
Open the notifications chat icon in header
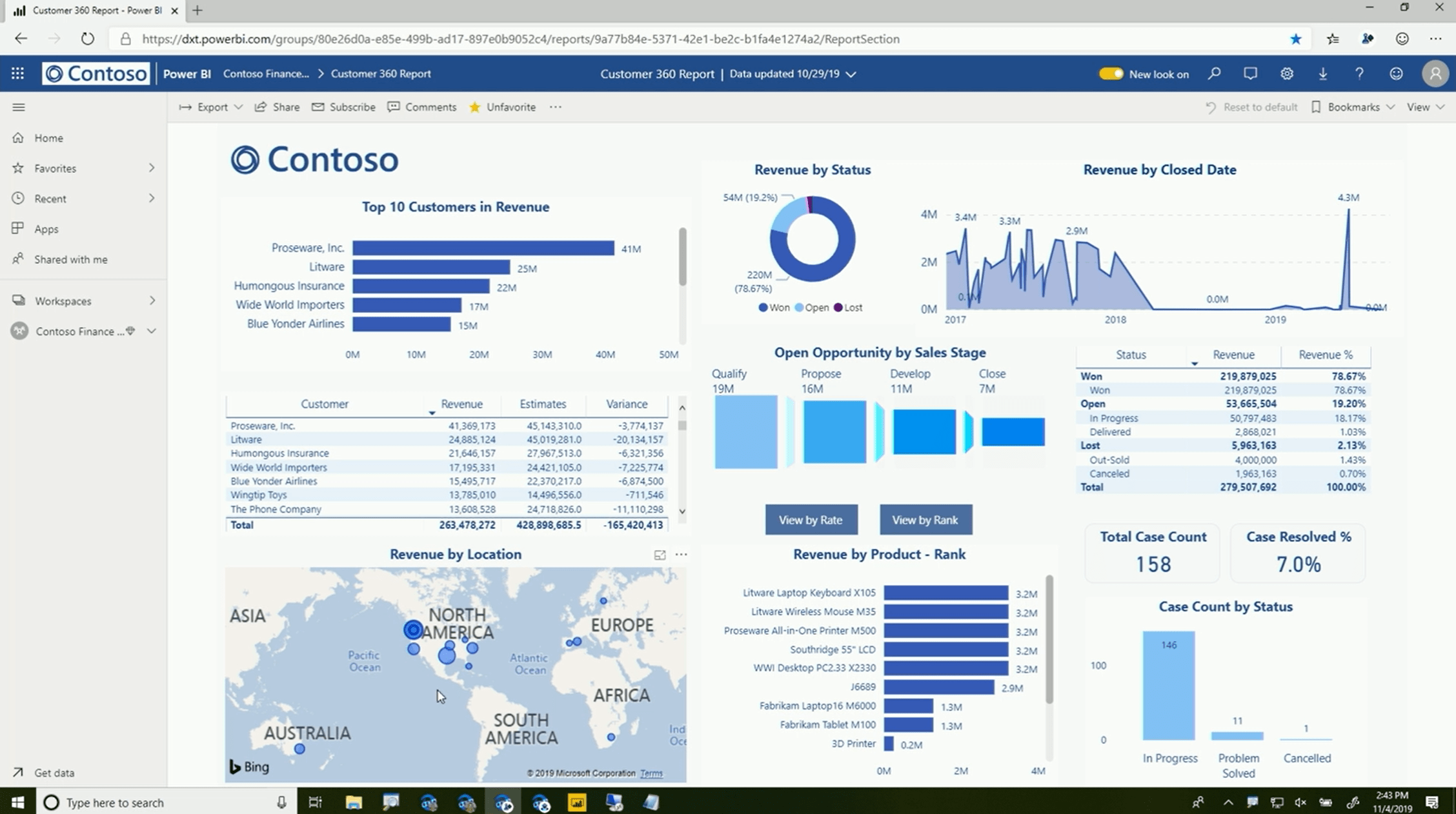tap(1250, 74)
